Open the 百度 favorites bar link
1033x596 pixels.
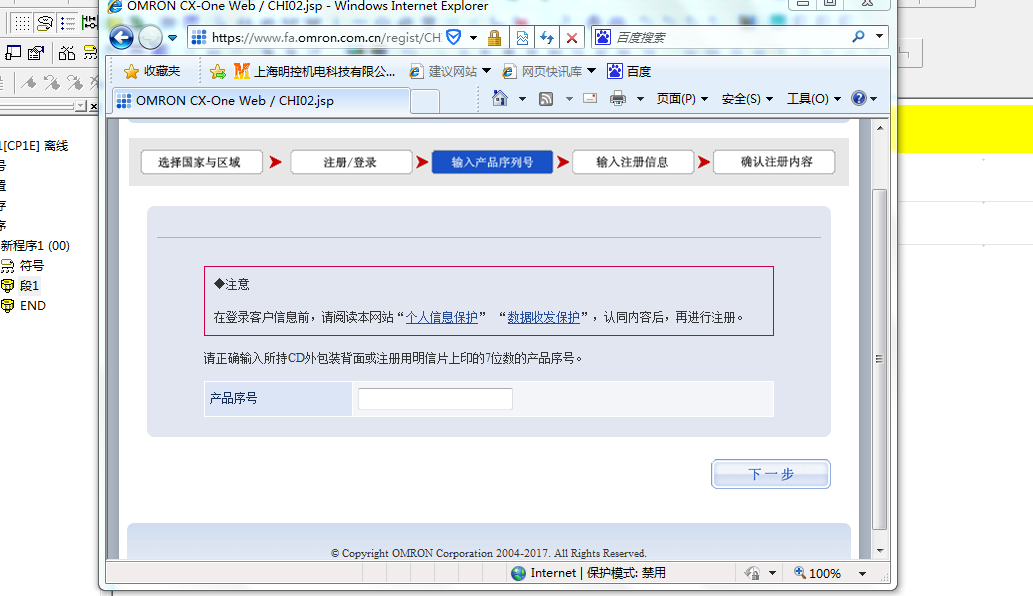point(629,71)
